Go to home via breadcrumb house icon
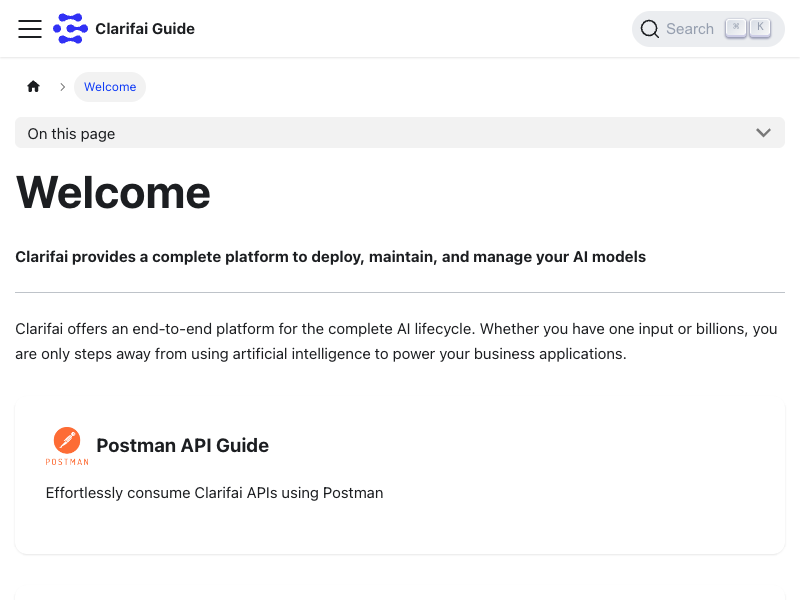The height and width of the screenshot is (600, 800). pos(34,87)
